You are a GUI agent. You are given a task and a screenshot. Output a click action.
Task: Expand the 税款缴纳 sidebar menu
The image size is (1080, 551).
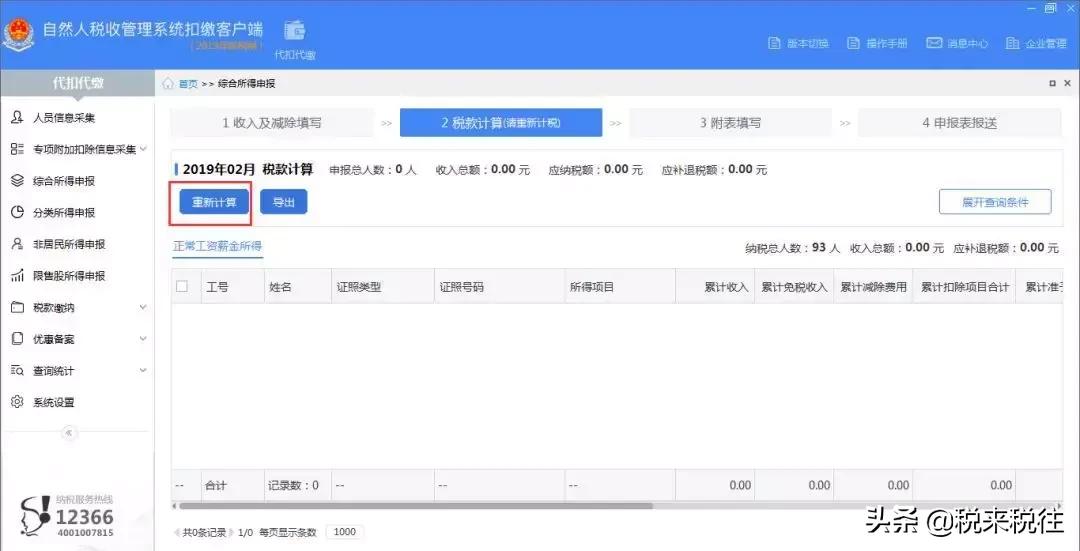click(x=77, y=308)
